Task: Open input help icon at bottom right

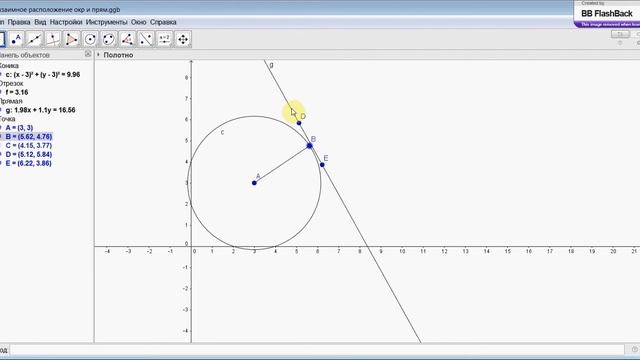Action: point(634,349)
